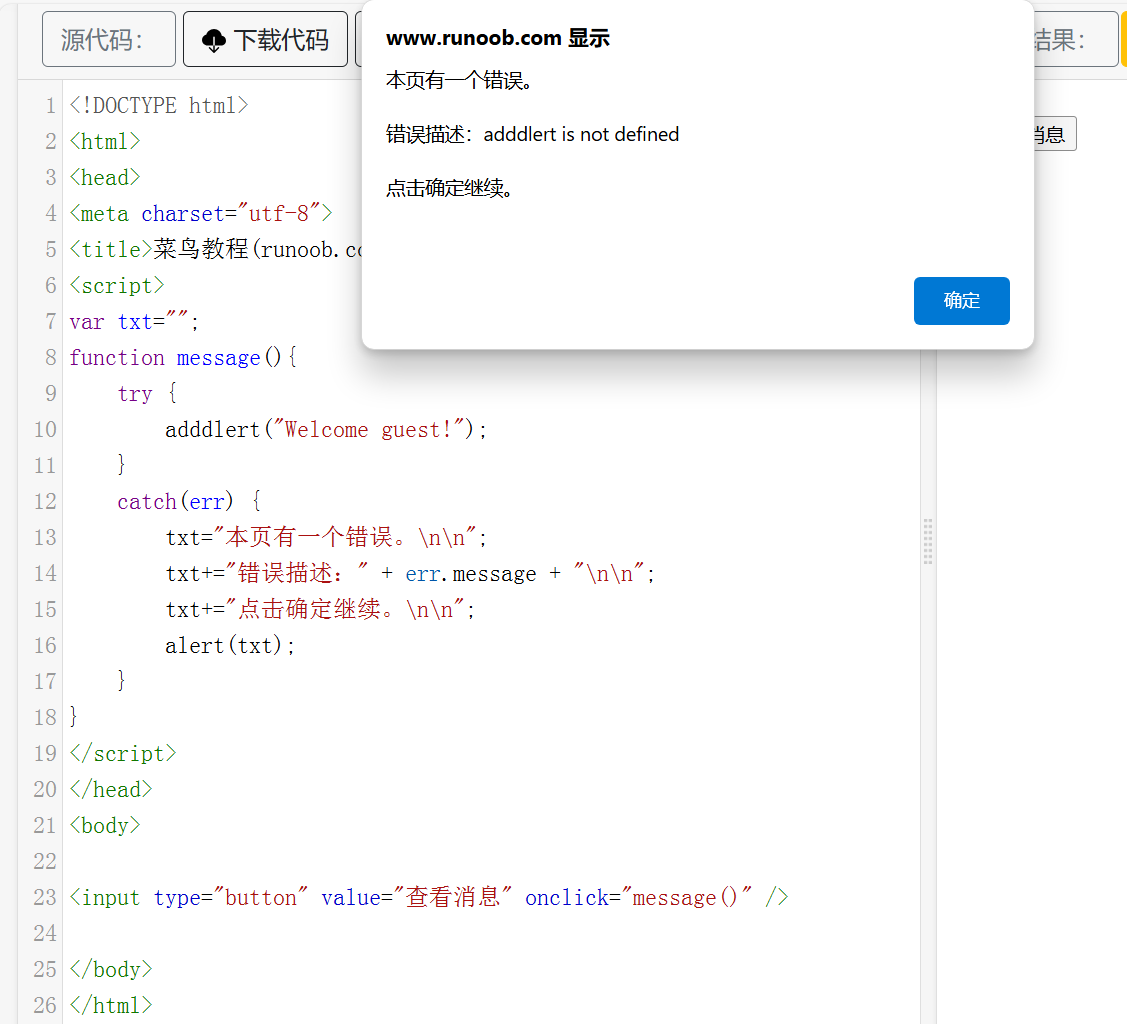This screenshot has height=1024, width=1127.
Task: Click the vertical splitter drag handle
Action: [928, 541]
